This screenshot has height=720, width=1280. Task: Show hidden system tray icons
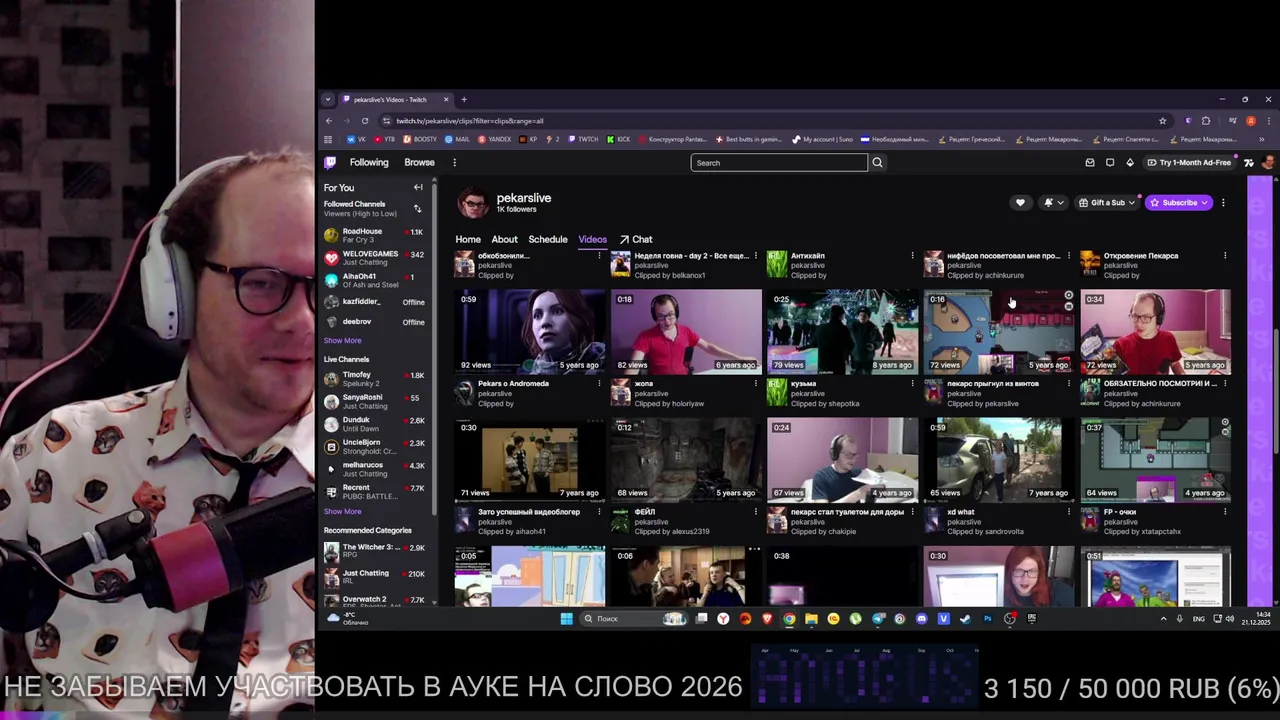(x=1163, y=619)
